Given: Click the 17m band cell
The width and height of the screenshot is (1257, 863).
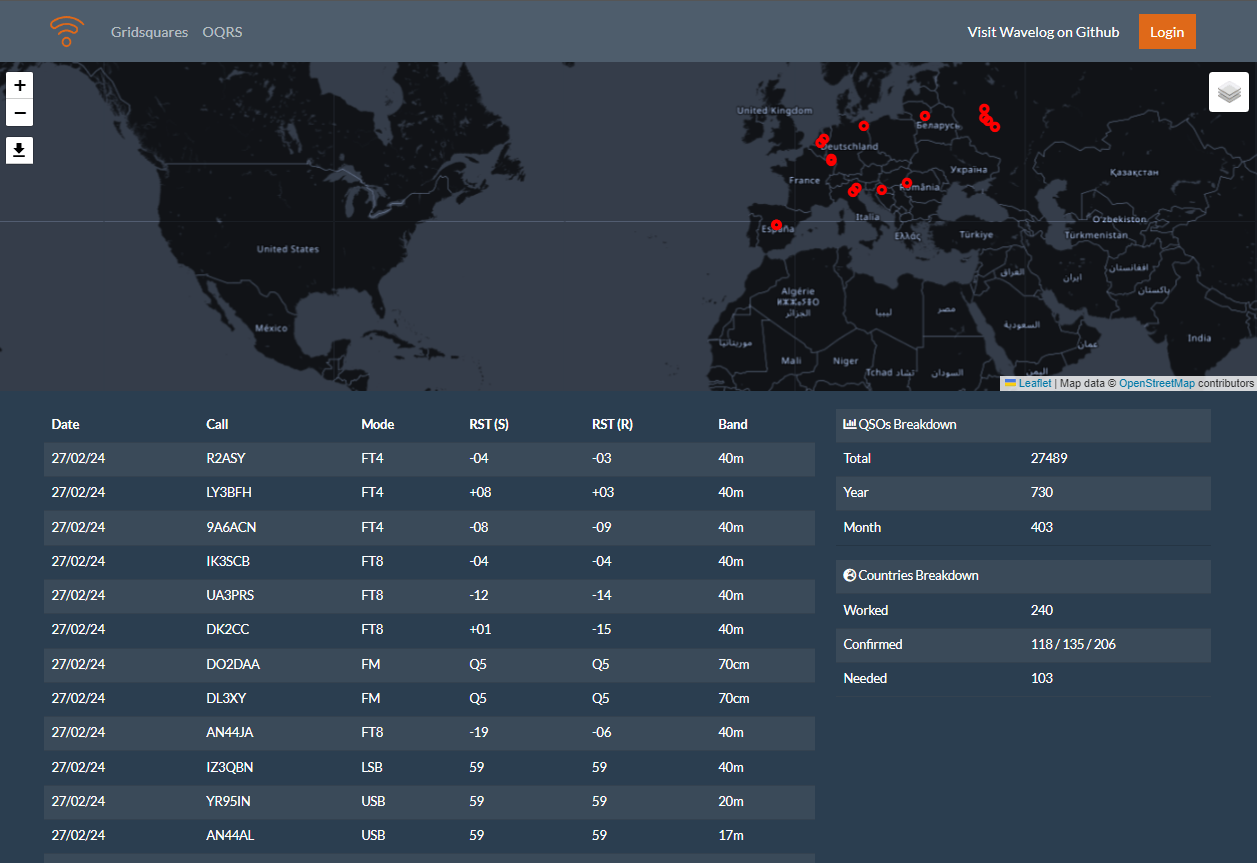Looking at the screenshot, I should tap(731, 835).
